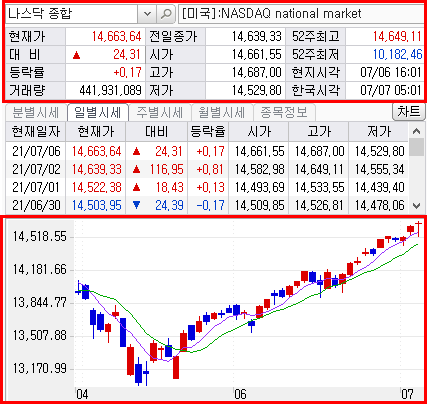
Task: Open the 나스닥 종합 index dropdown
Action: 147,14
